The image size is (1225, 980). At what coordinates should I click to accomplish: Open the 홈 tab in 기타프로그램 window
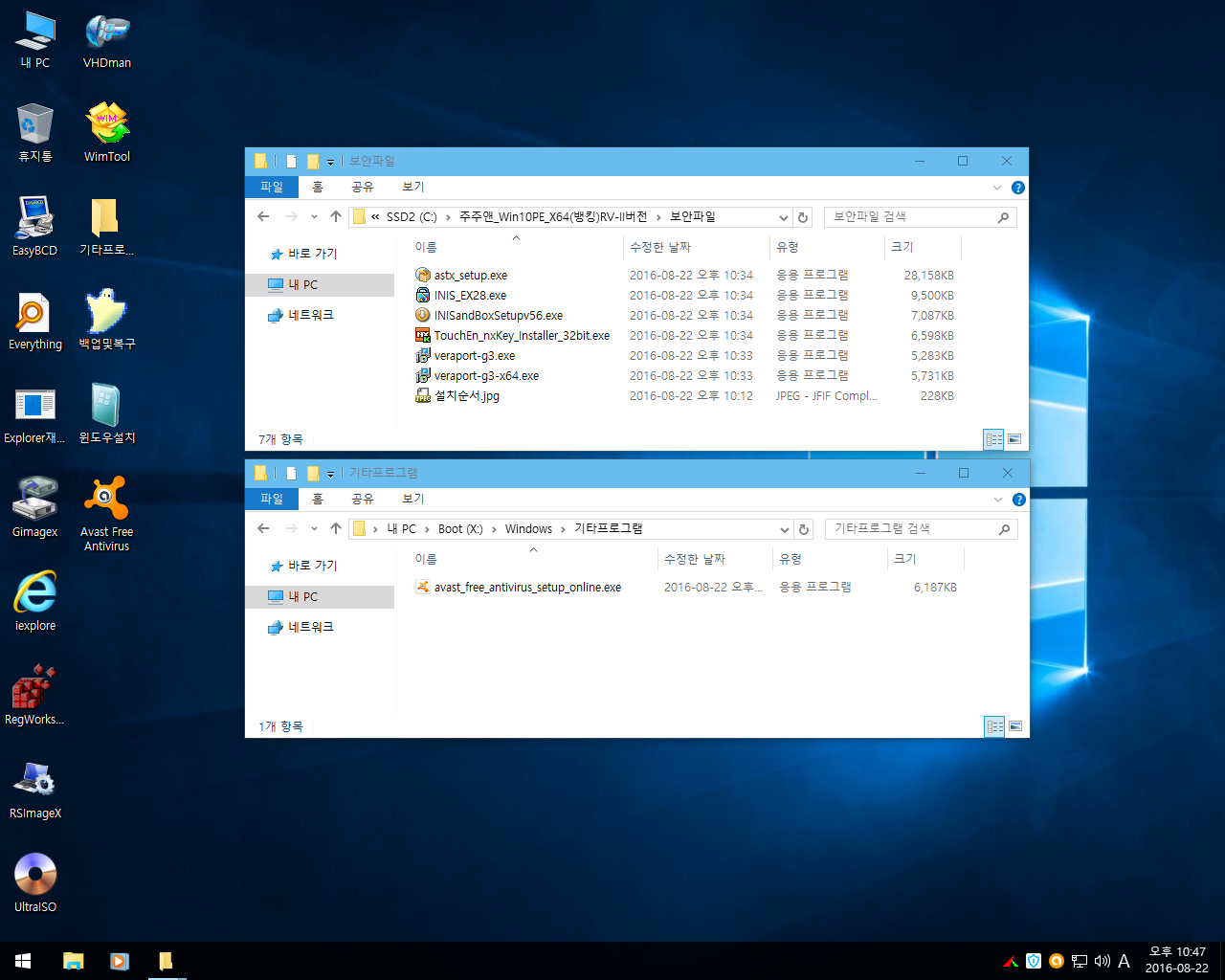pyautogui.click(x=318, y=500)
